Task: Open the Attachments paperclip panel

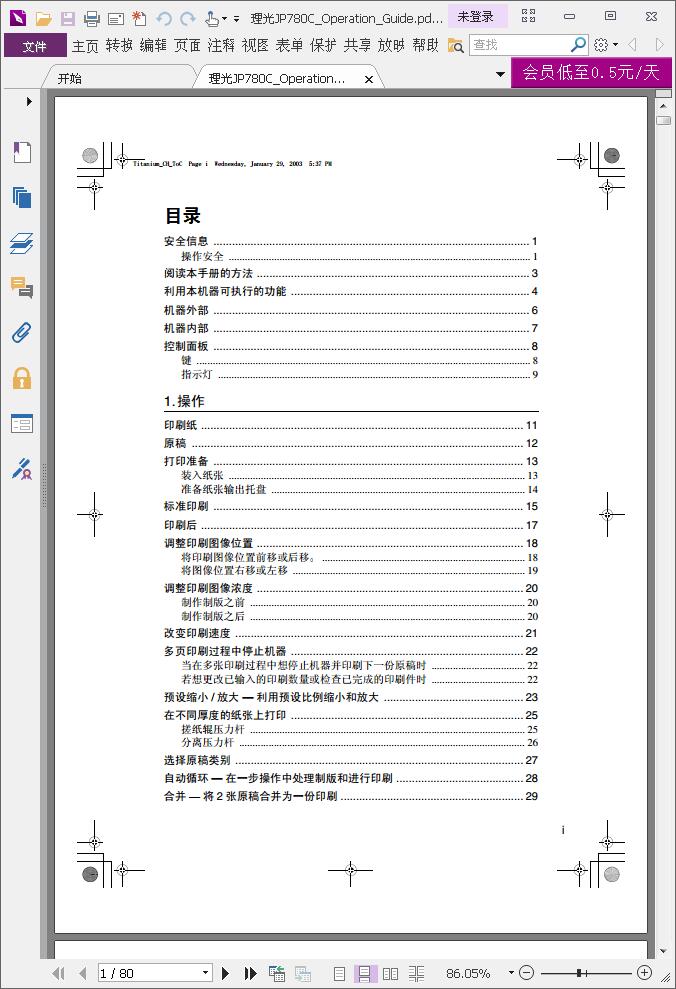Action: tap(22, 332)
